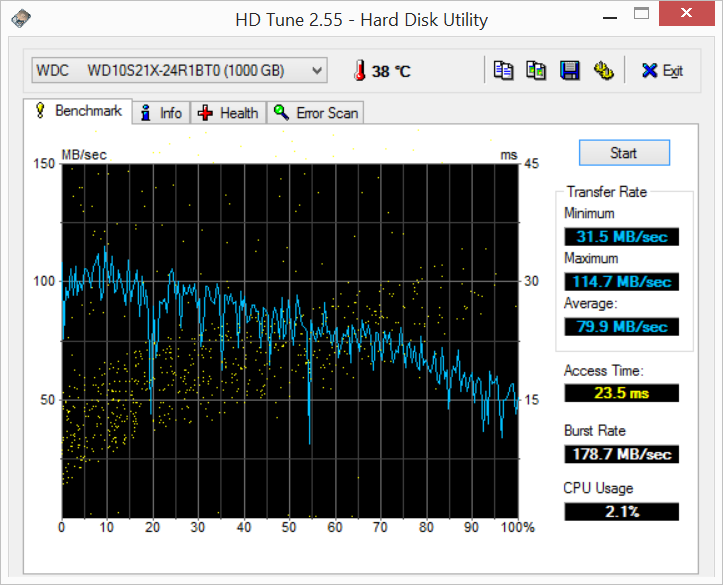This screenshot has height=585, width=723.
Task: Click the Burst Rate label
Action: pyautogui.click(x=595, y=431)
